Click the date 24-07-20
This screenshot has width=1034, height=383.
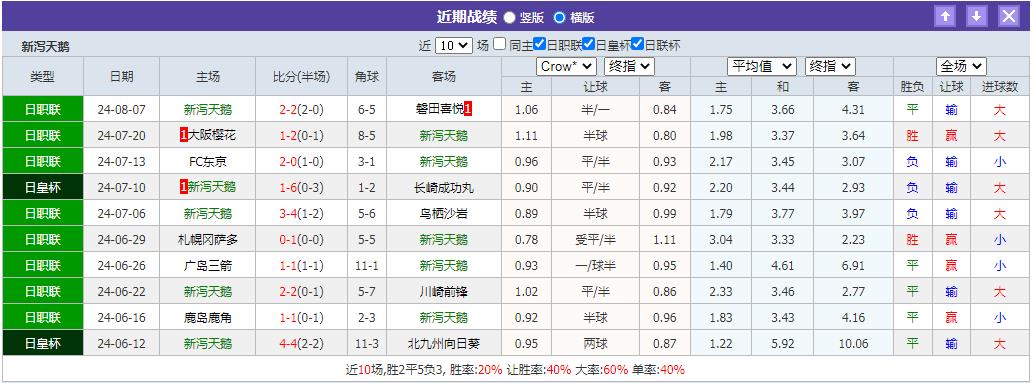[x=121, y=135]
